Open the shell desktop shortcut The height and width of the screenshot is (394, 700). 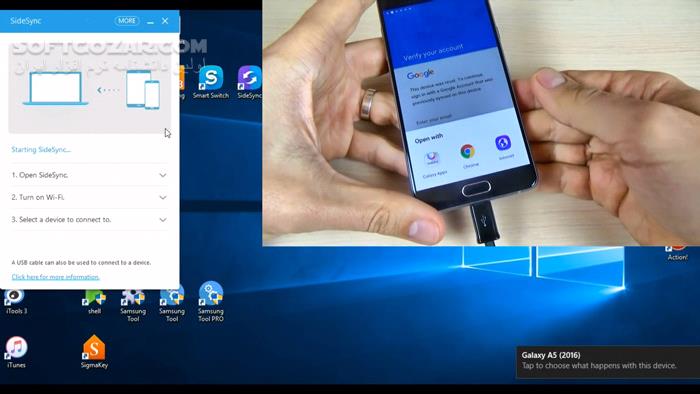[94, 302]
